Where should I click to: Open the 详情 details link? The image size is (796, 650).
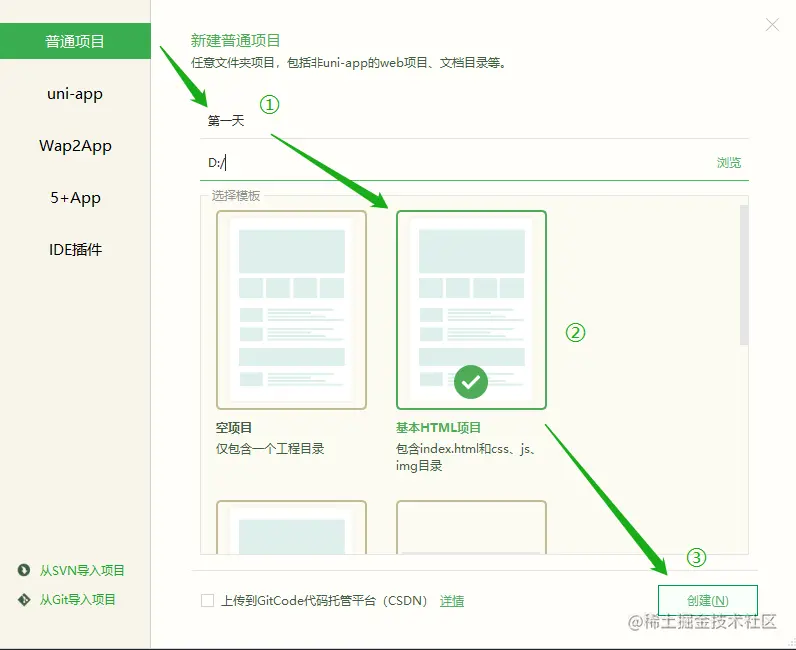pos(452,601)
